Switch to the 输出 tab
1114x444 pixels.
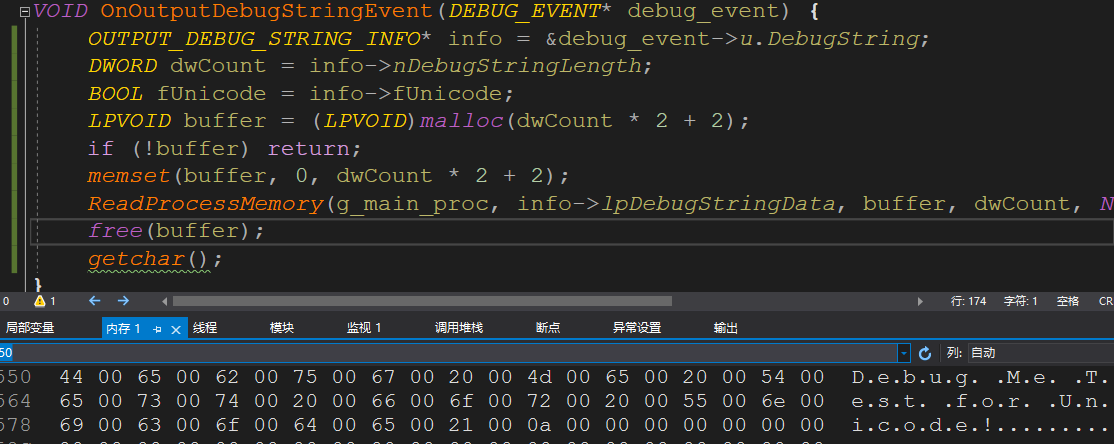(725, 327)
